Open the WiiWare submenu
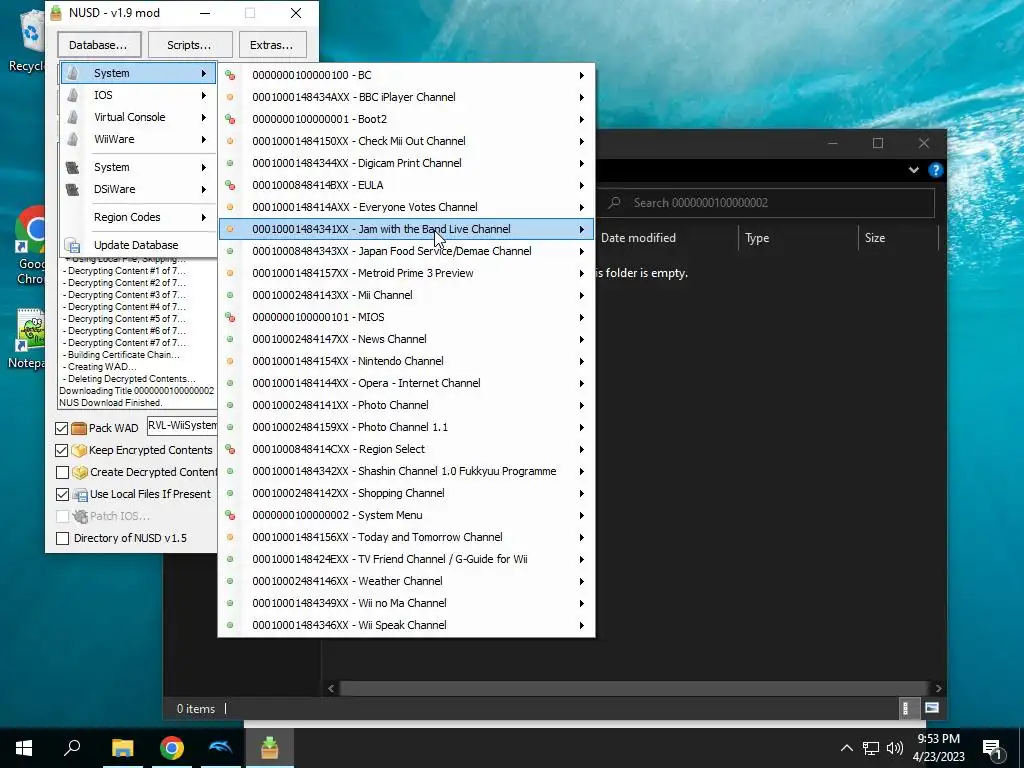 [138, 139]
